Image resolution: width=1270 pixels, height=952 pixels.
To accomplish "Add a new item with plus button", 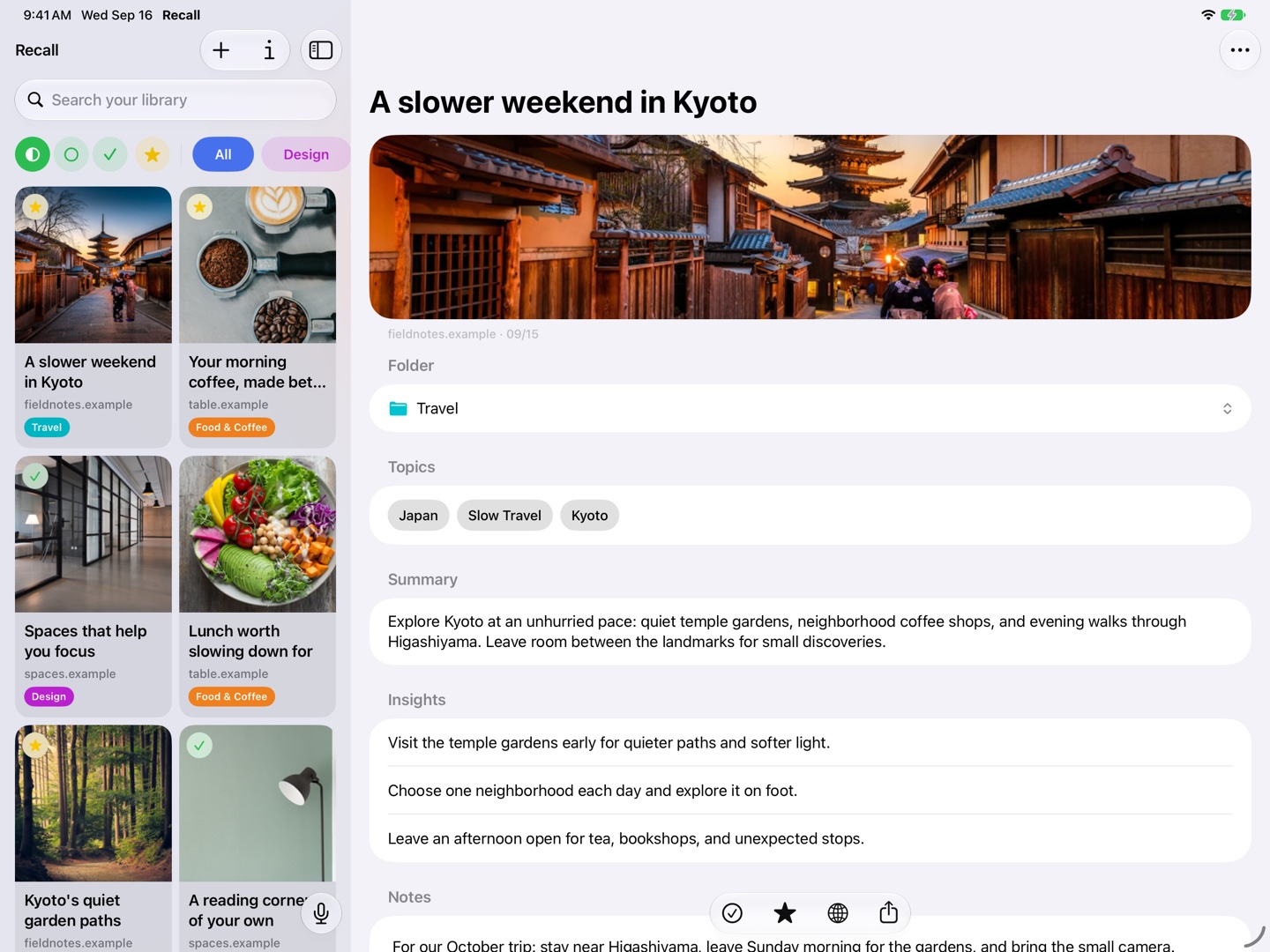I will pos(221,50).
